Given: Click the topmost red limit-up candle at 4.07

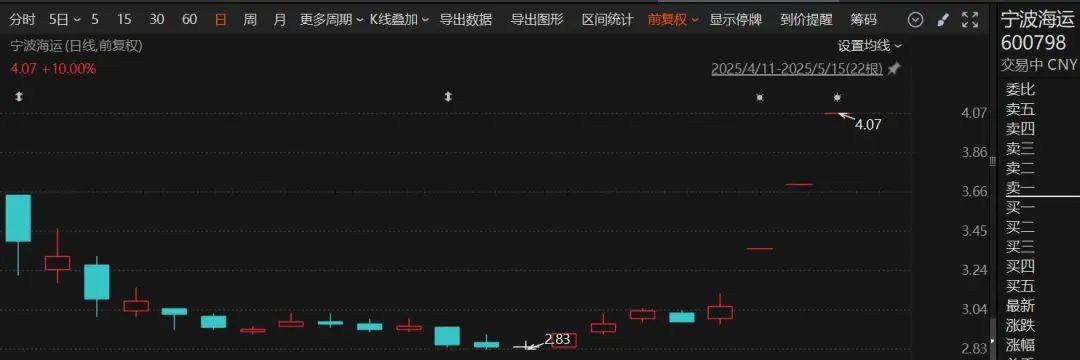Looking at the screenshot, I should (838, 113).
